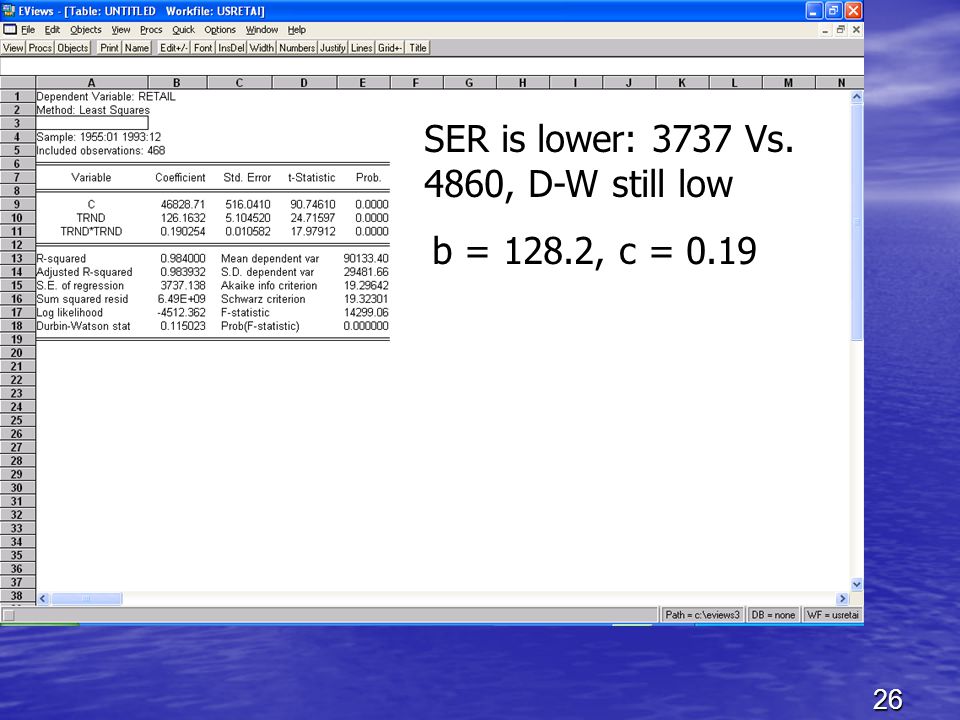Click the C coefficient 46828.71

pyautogui.click(x=183, y=204)
